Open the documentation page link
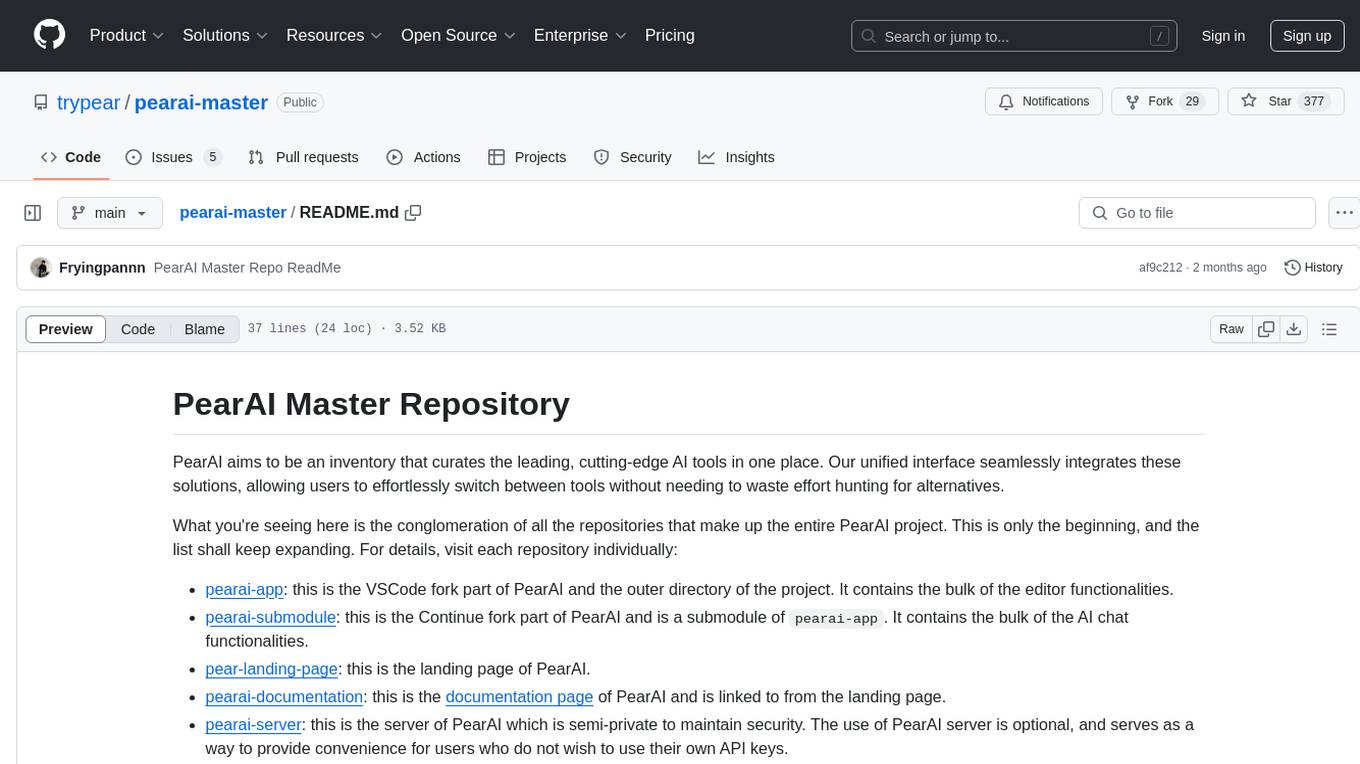Image resolution: width=1360 pixels, height=764 pixels. coord(519,697)
